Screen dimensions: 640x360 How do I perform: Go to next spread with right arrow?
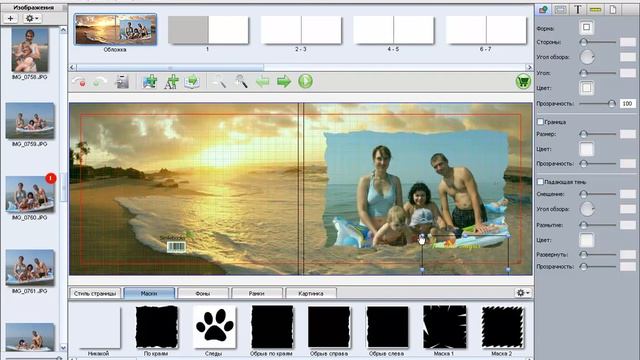coord(284,82)
